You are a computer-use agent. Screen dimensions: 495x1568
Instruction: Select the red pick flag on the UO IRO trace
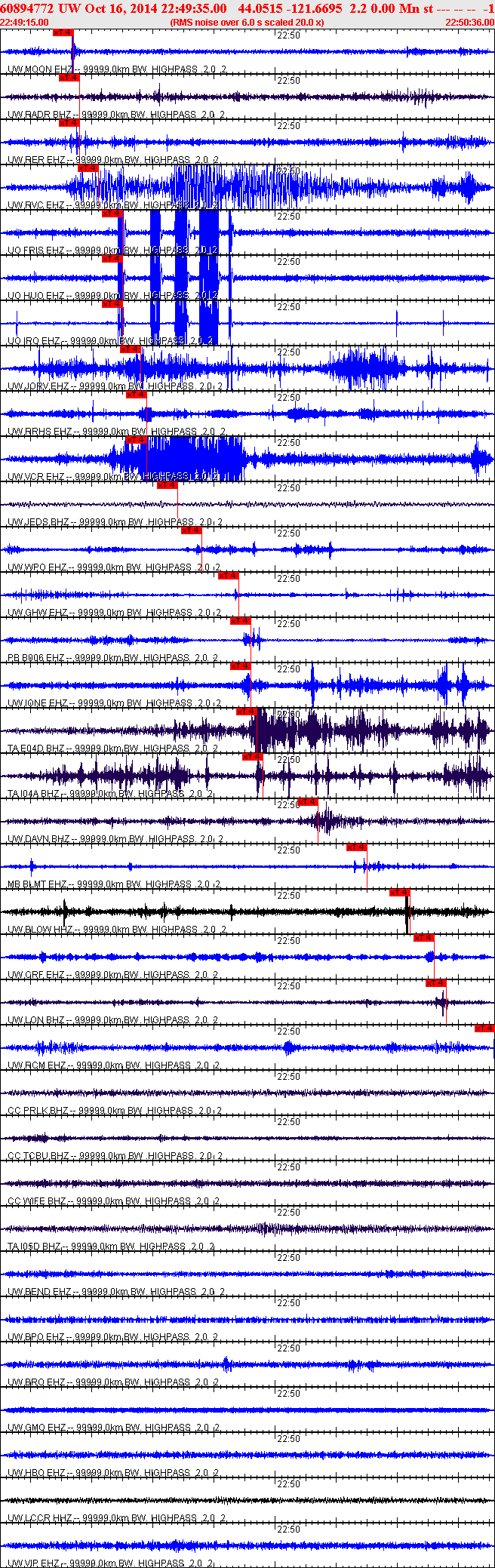[x=112, y=304]
